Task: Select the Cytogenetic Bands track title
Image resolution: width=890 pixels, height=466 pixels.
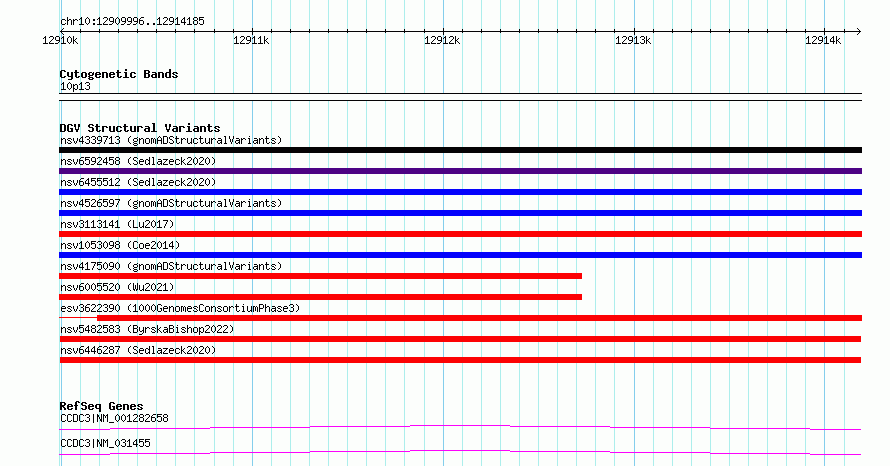Action: [119, 74]
